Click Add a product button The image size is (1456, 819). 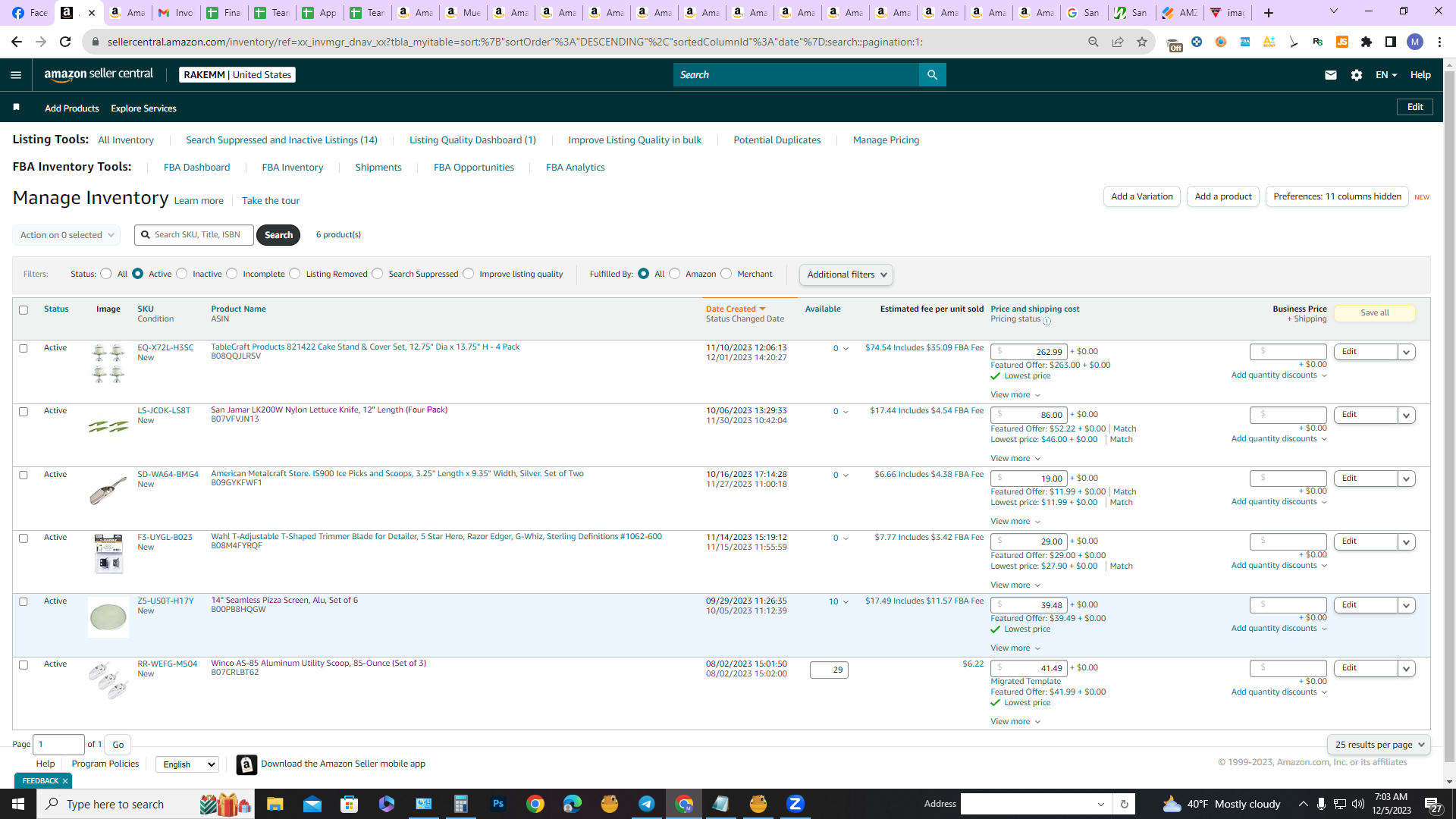coord(1223,196)
